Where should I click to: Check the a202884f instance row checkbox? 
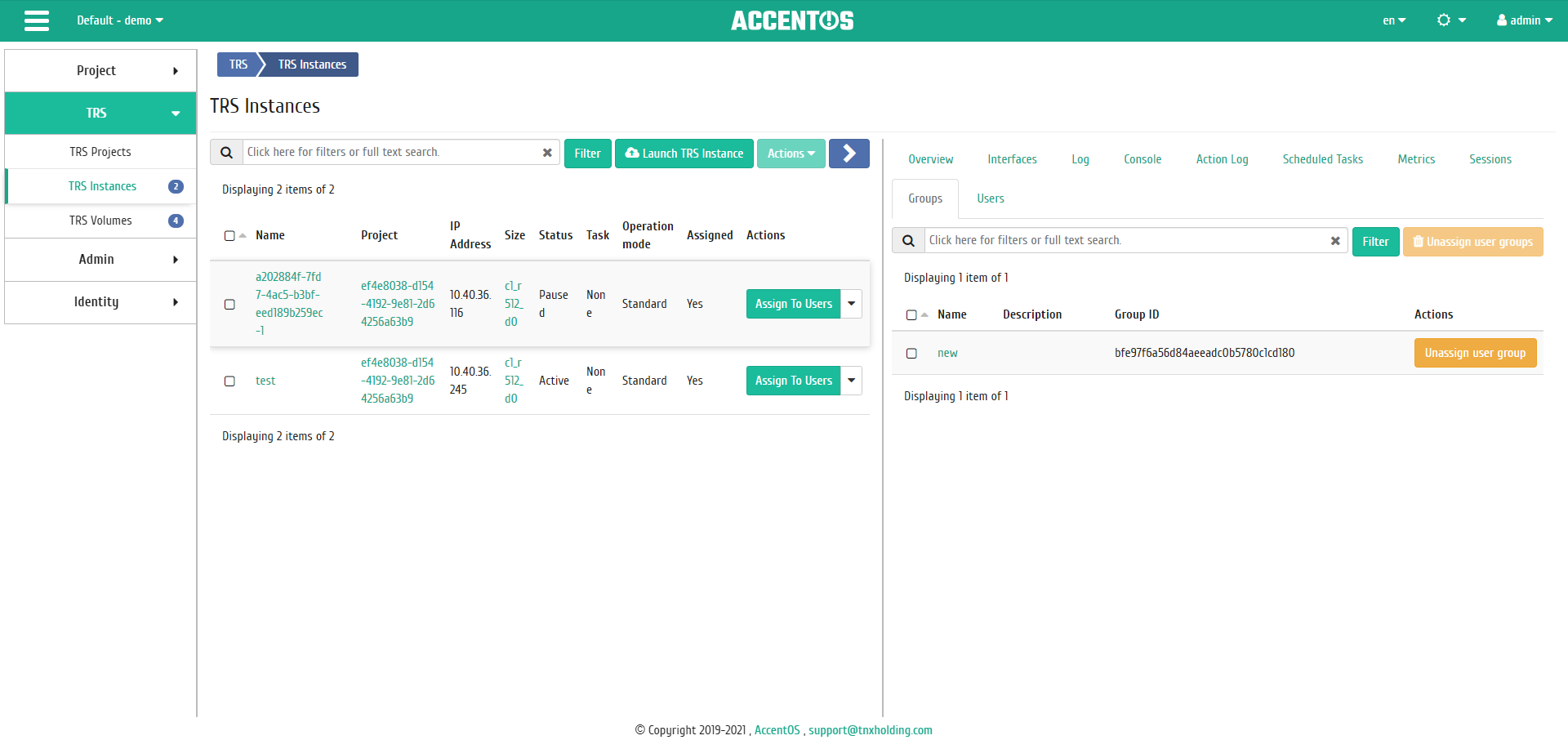click(x=229, y=304)
